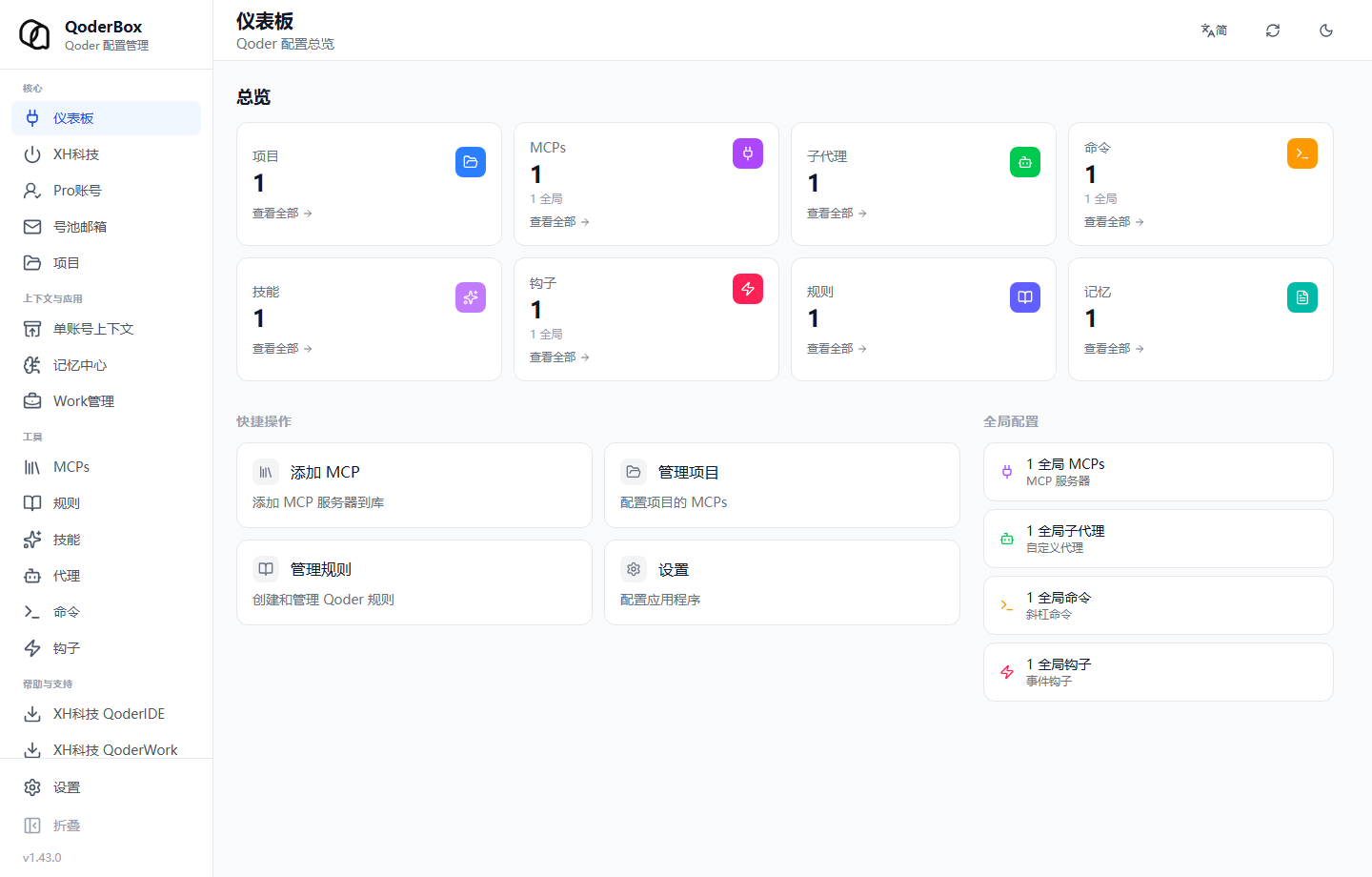Image resolution: width=1372 pixels, height=877 pixels.
Task: Click the QoderBox logo icon
Action: [x=34, y=34]
